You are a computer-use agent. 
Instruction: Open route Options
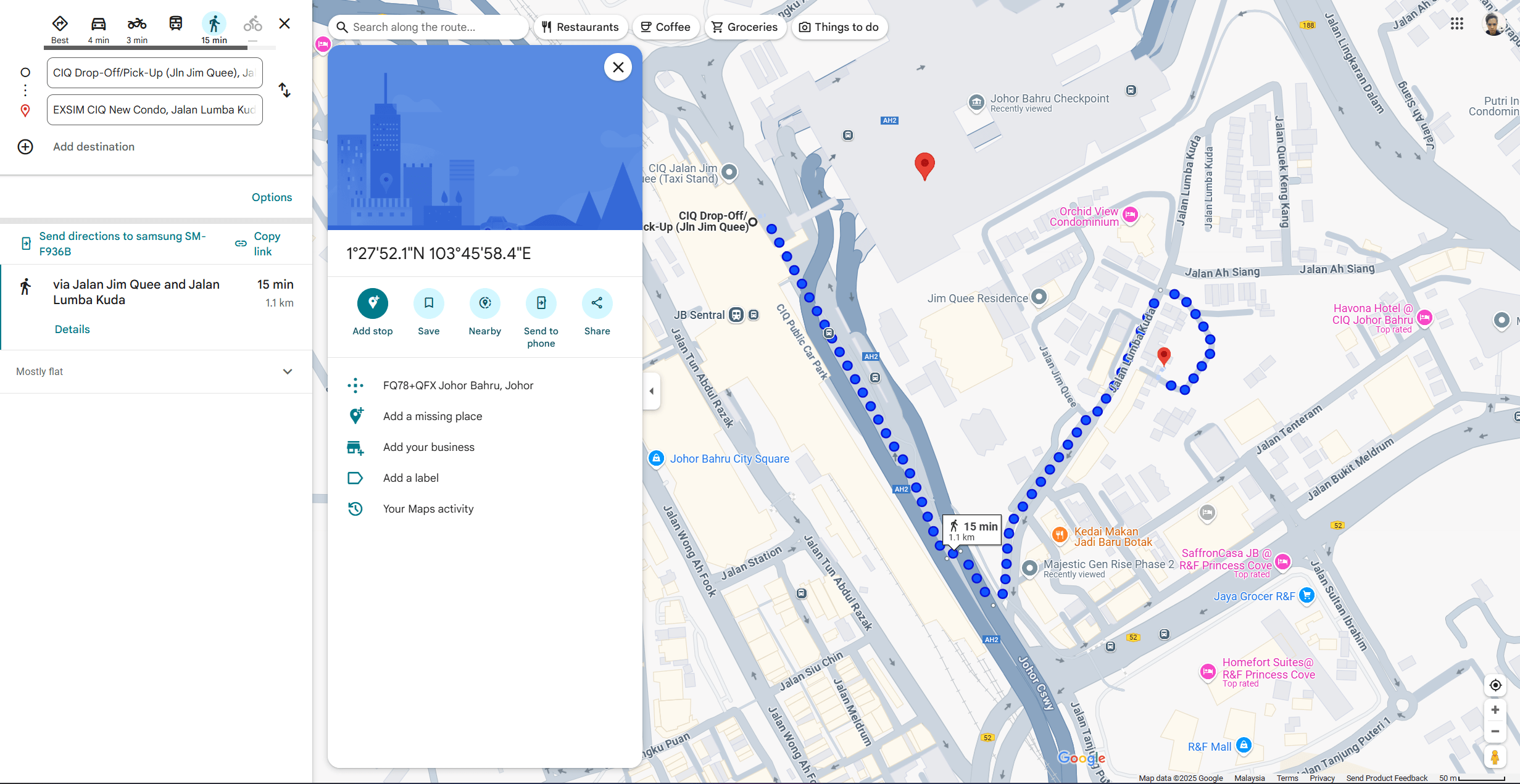click(272, 197)
